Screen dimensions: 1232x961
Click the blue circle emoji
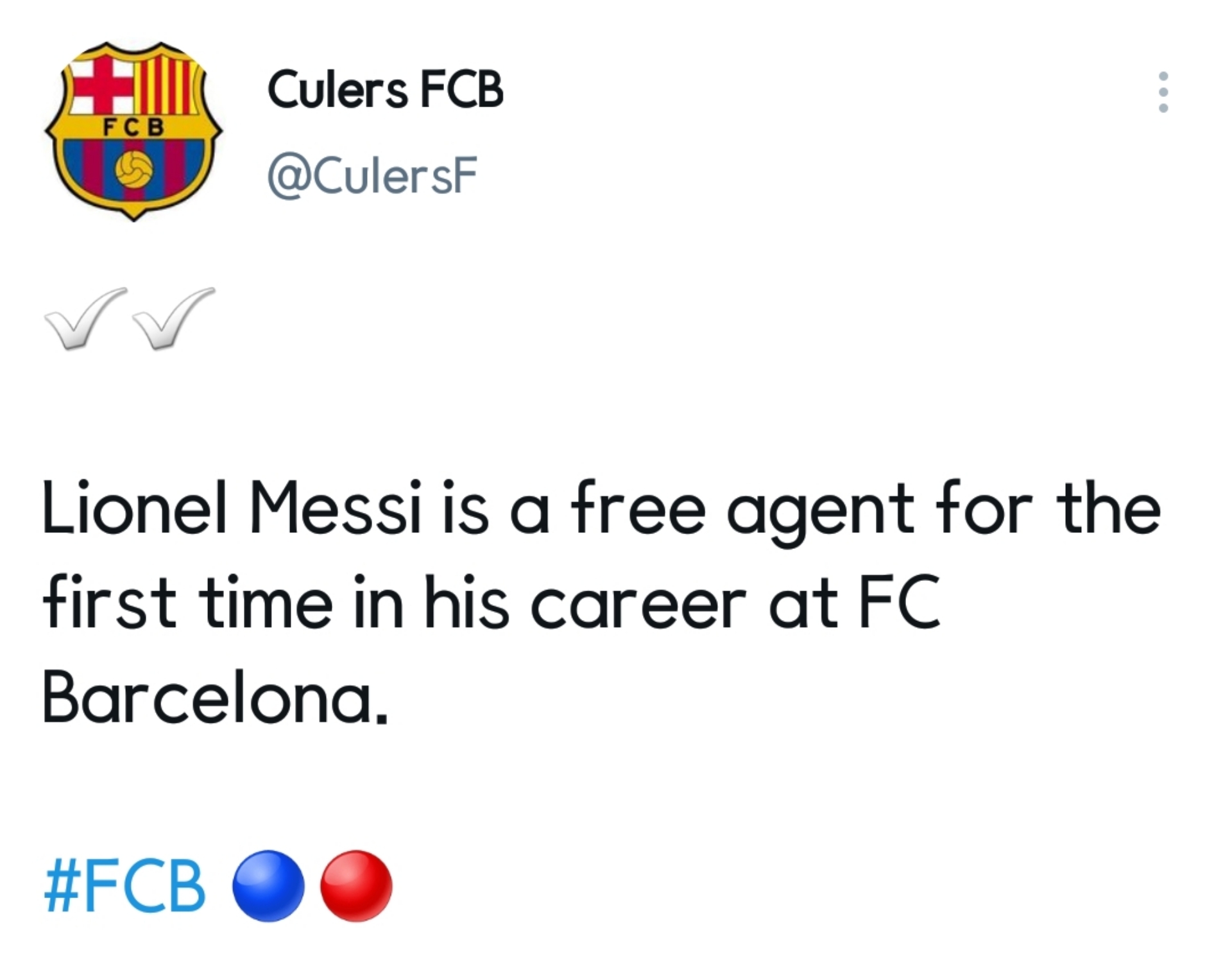268,886
